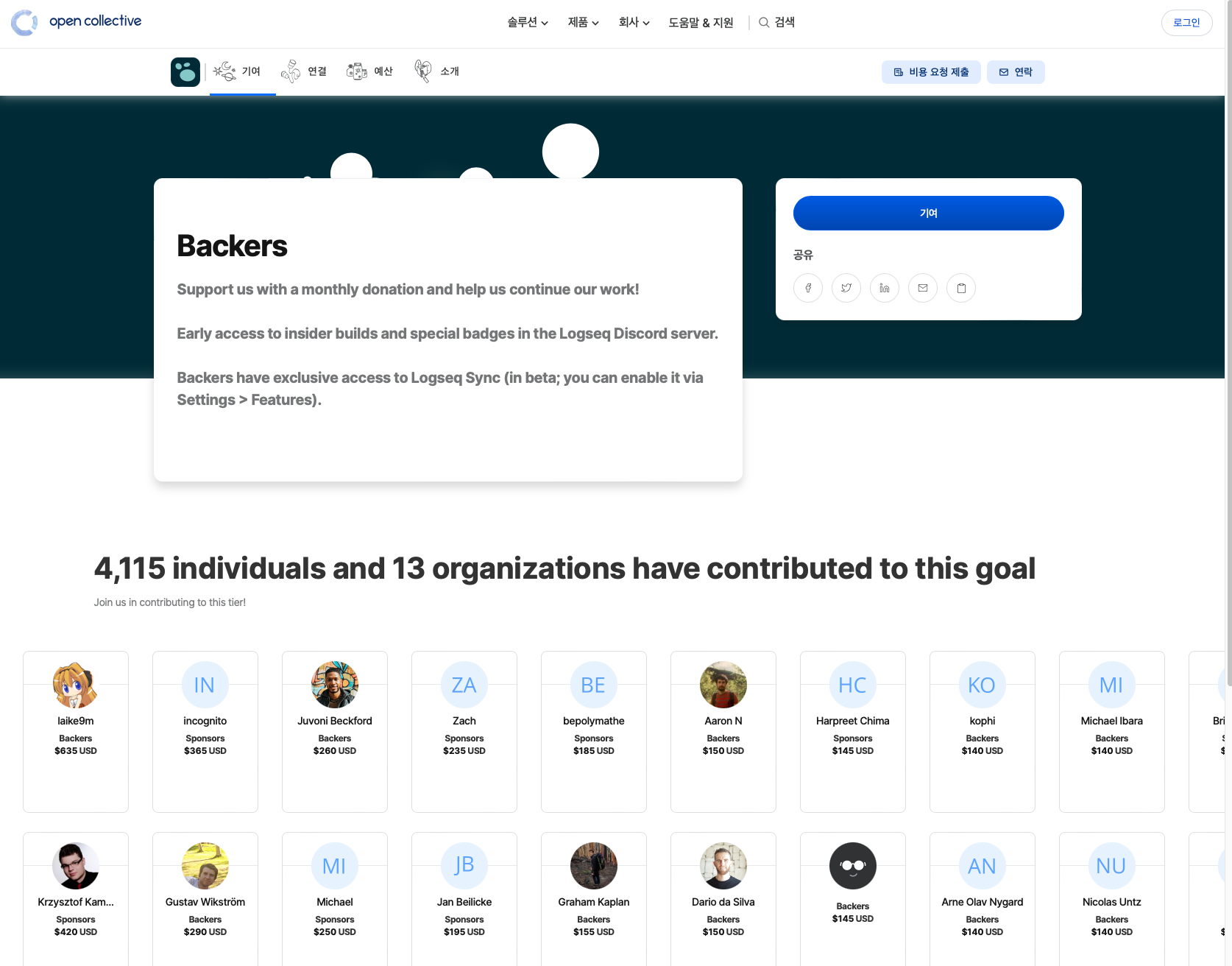Expand the 회사 dropdown menu
The image size is (1232, 966).
pyautogui.click(x=634, y=23)
